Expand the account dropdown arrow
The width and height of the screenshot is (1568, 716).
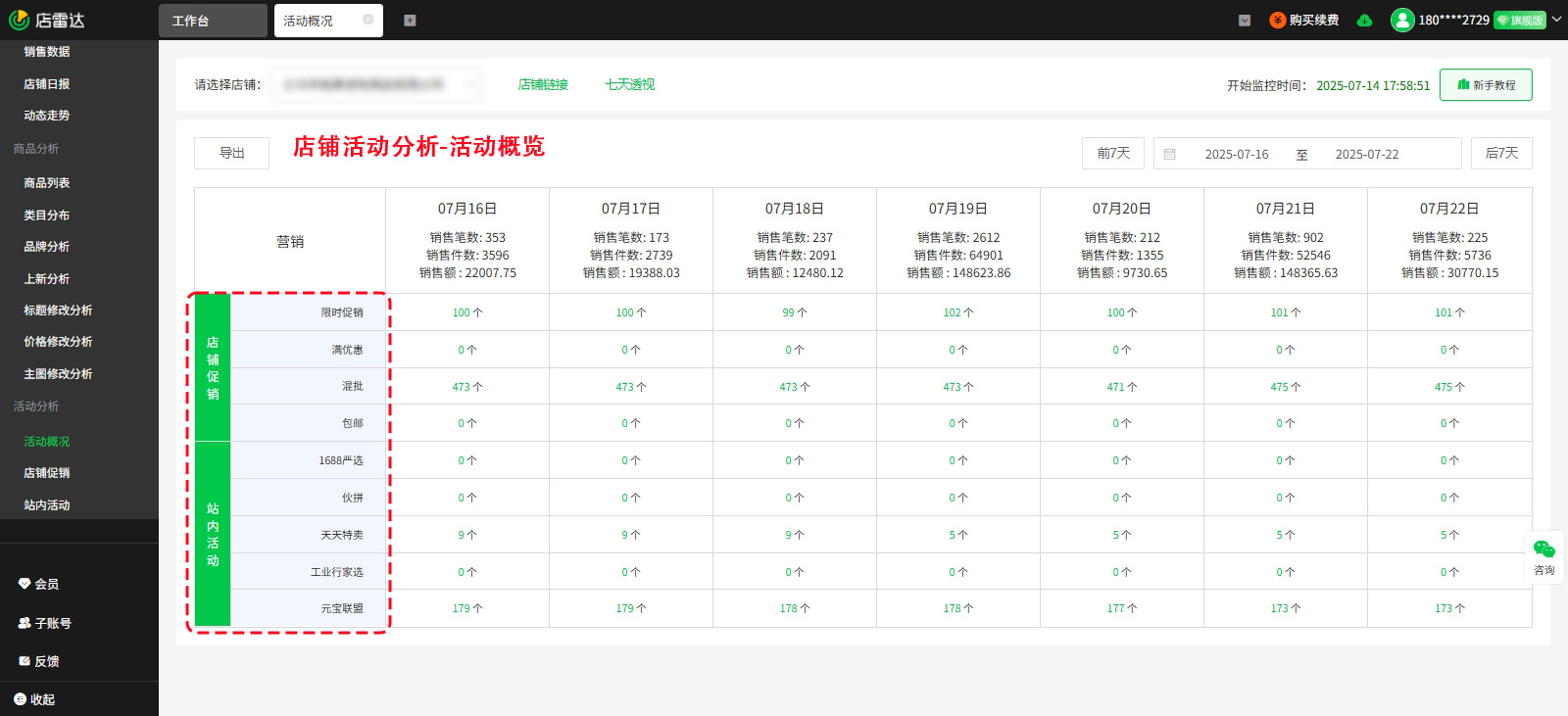pyautogui.click(x=1556, y=20)
